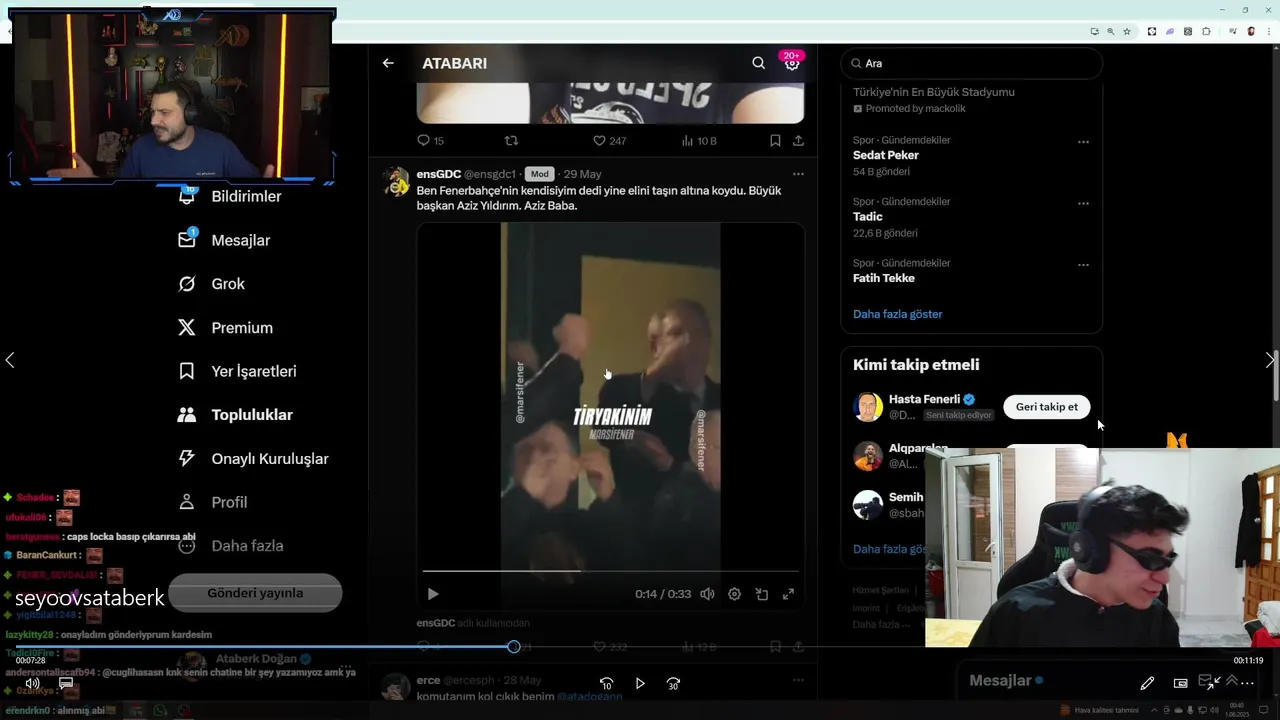Open the browser install app icon
This screenshot has width=1280, height=720.
click(x=1094, y=31)
